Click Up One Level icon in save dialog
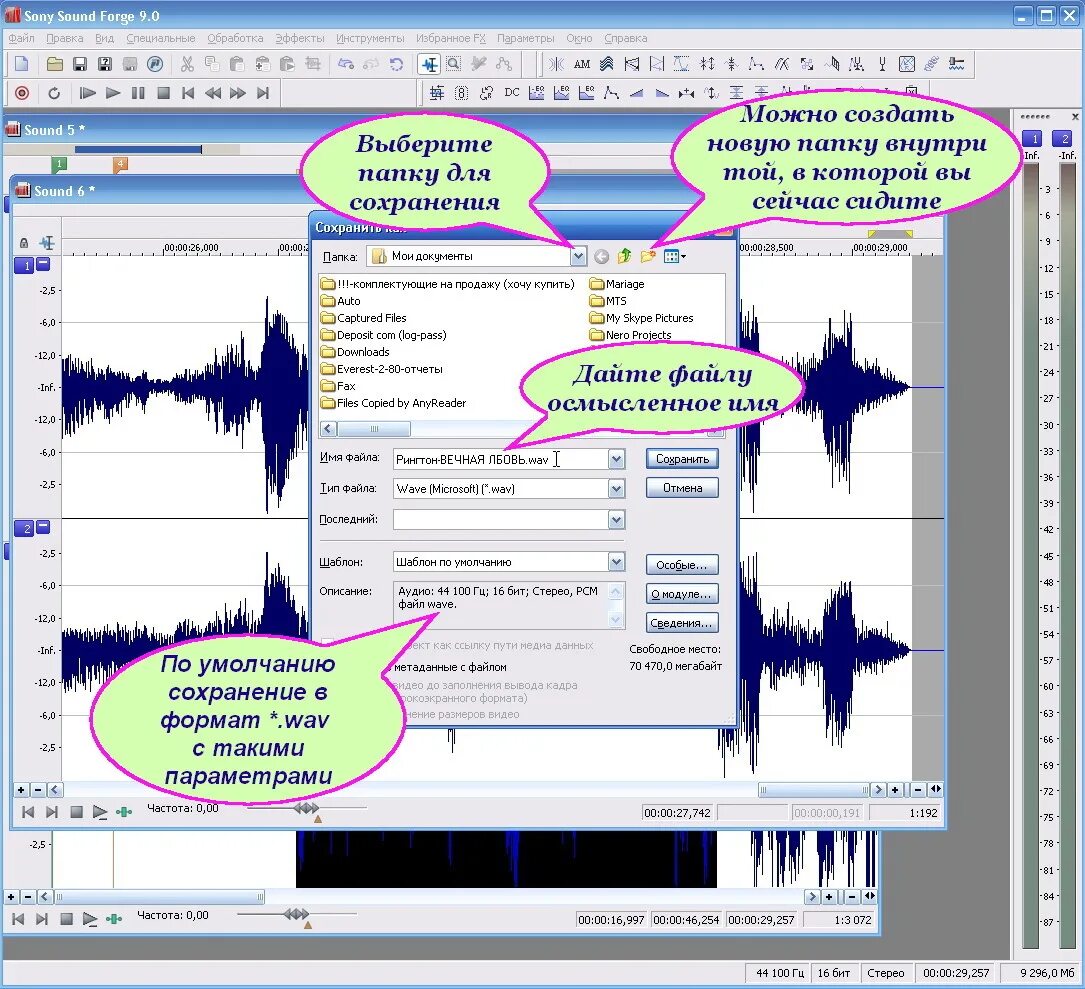The width and height of the screenshot is (1085, 989). [624, 257]
